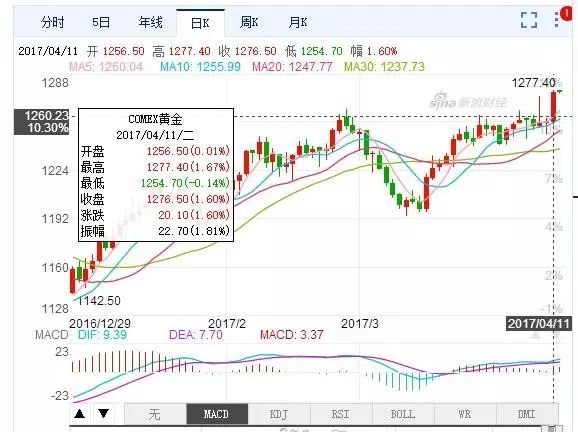Image resolution: width=578 pixels, height=432 pixels.
Task: Click the 2017/2 date axis label
Action: tap(227, 324)
